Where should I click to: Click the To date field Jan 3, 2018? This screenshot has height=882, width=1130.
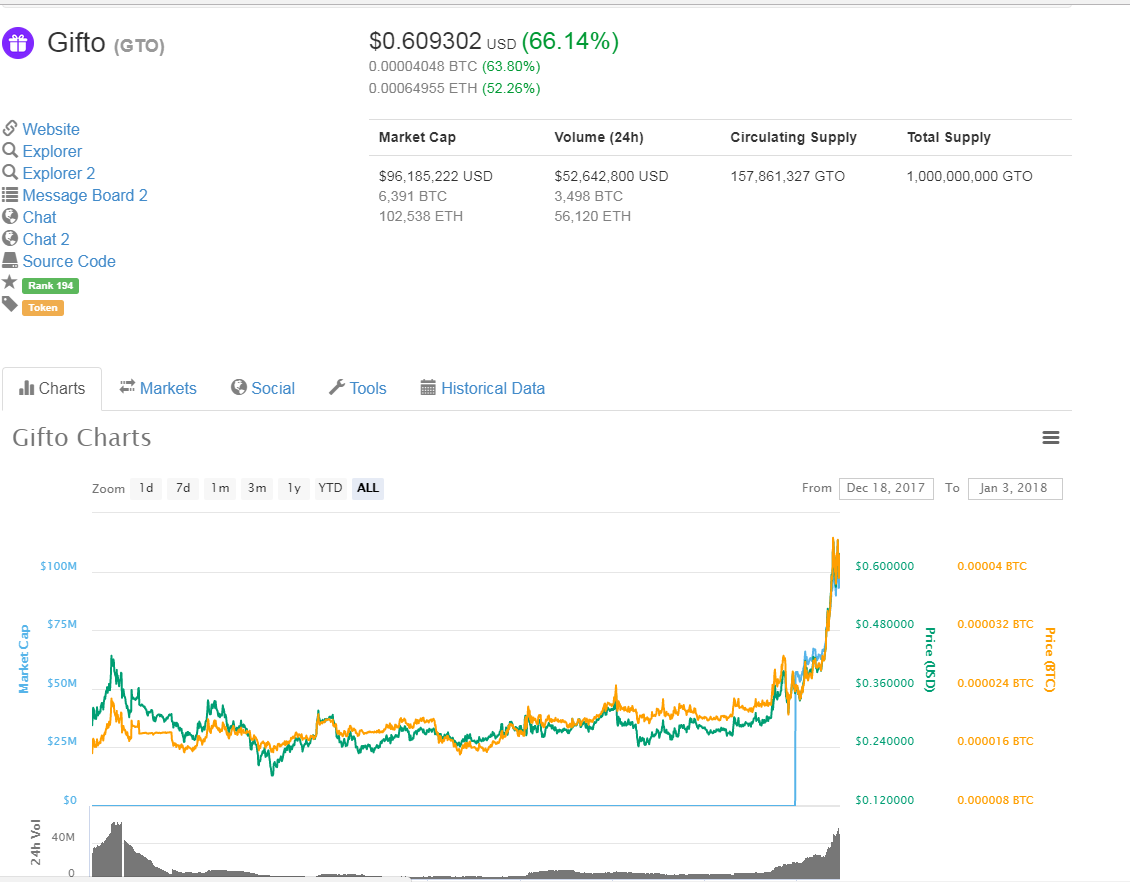1015,489
